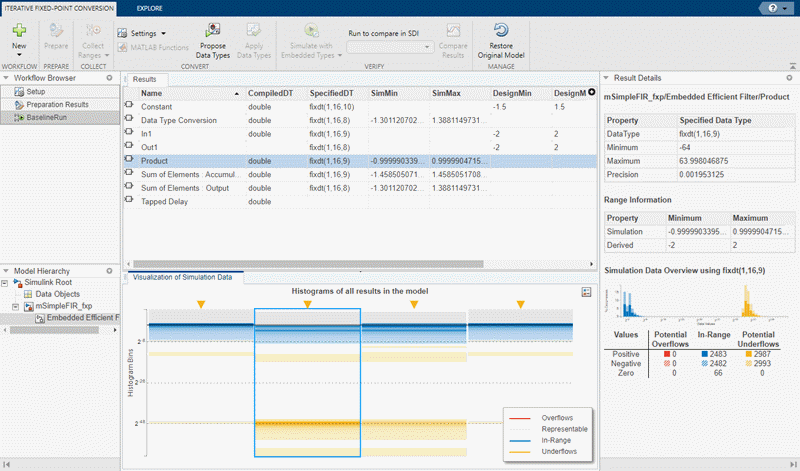This screenshot has width=800, height=471.
Task: Collapse the mSimpleFIR_fxp tree node
Action: pyautogui.click(x=16, y=306)
